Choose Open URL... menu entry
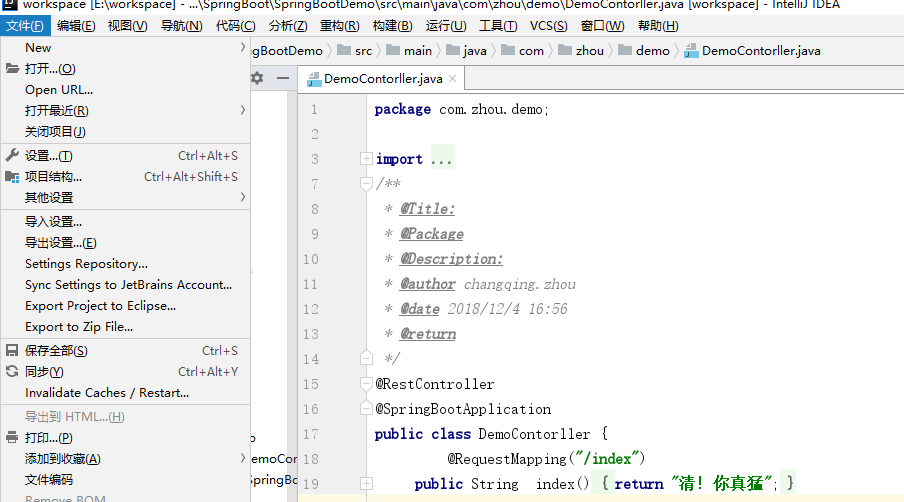 point(126,89)
